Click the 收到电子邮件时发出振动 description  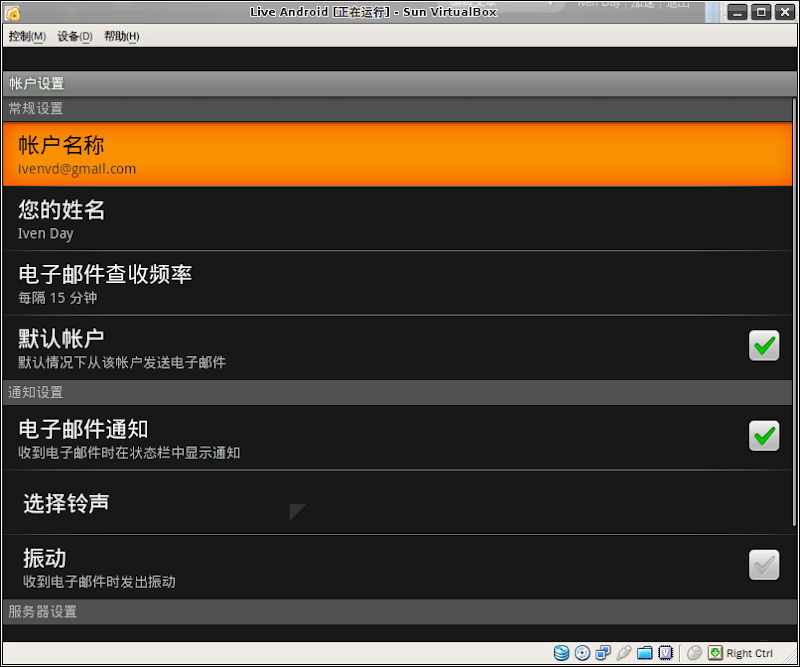pos(99,582)
